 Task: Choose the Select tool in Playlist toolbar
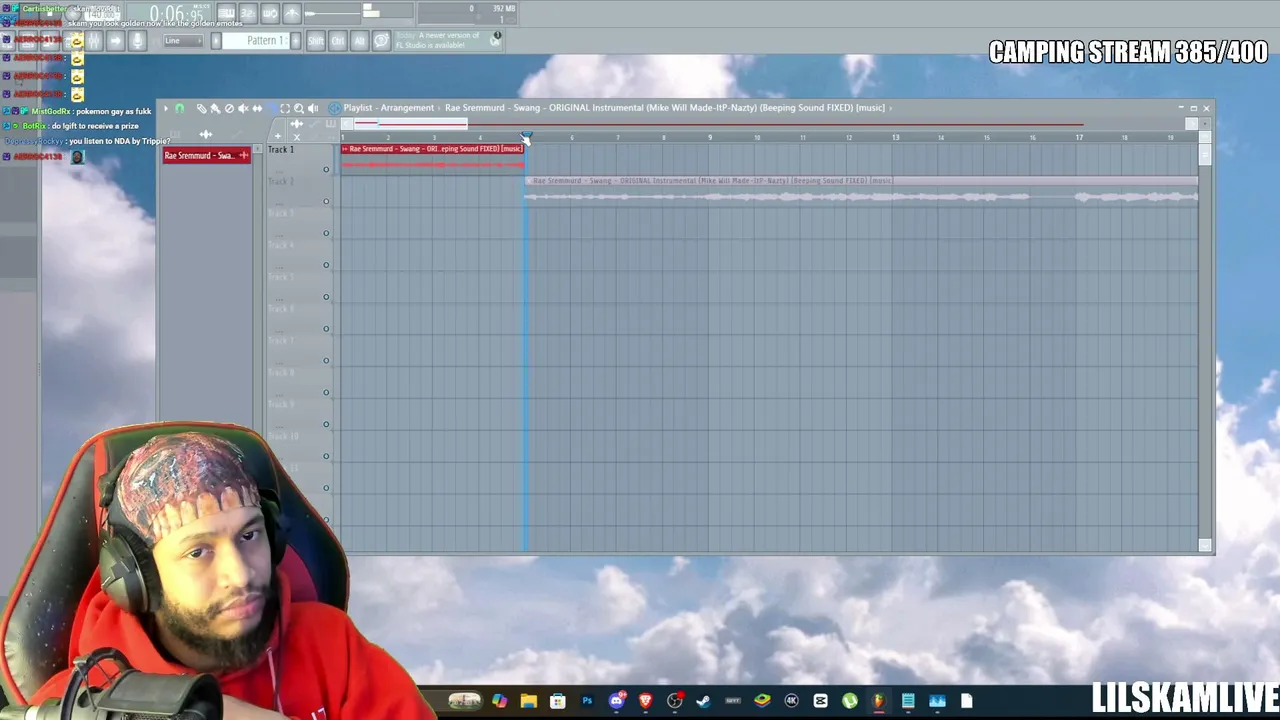coord(285,108)
